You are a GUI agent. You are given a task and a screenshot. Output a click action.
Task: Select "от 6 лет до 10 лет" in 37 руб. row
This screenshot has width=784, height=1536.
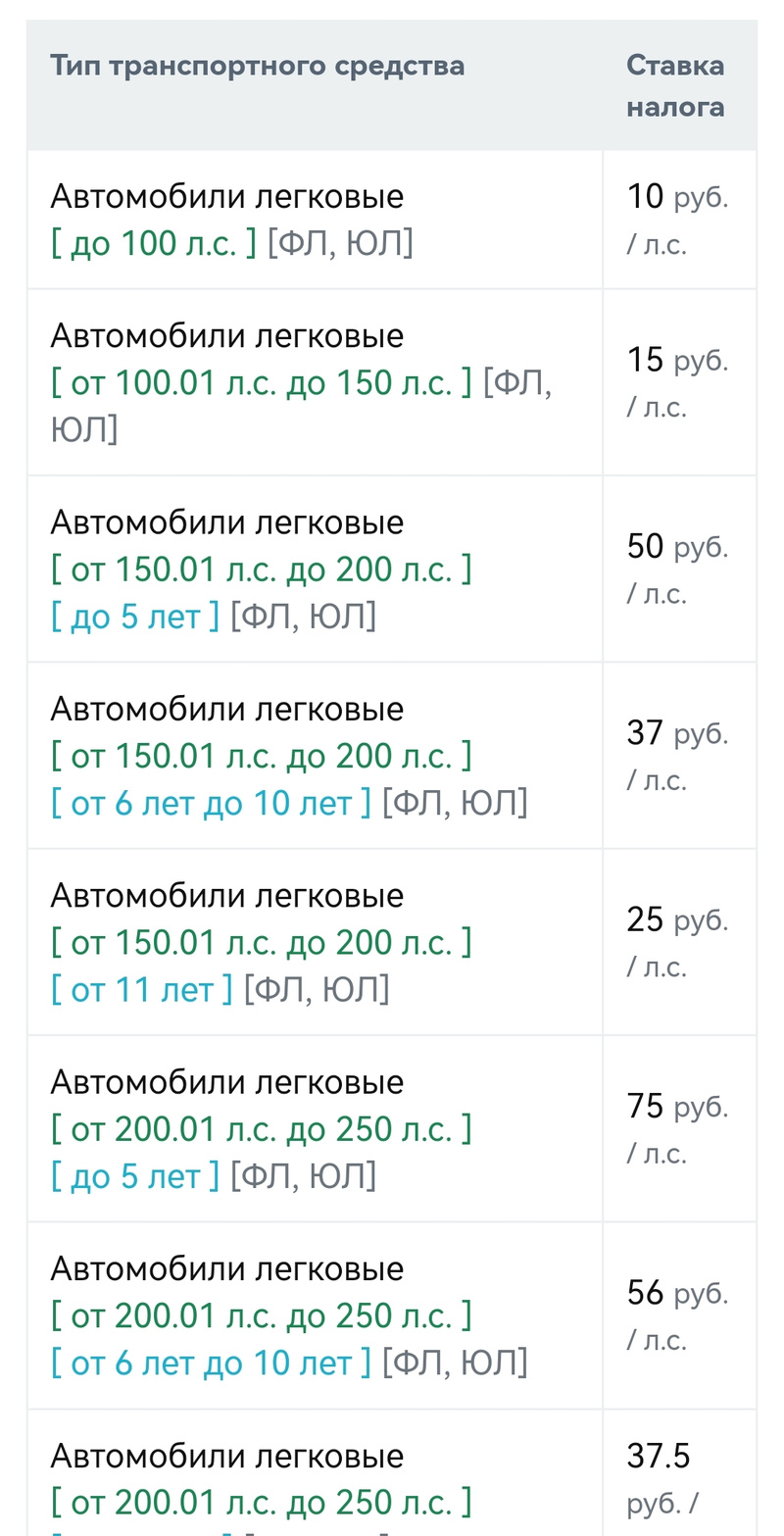tap(211, 803)
